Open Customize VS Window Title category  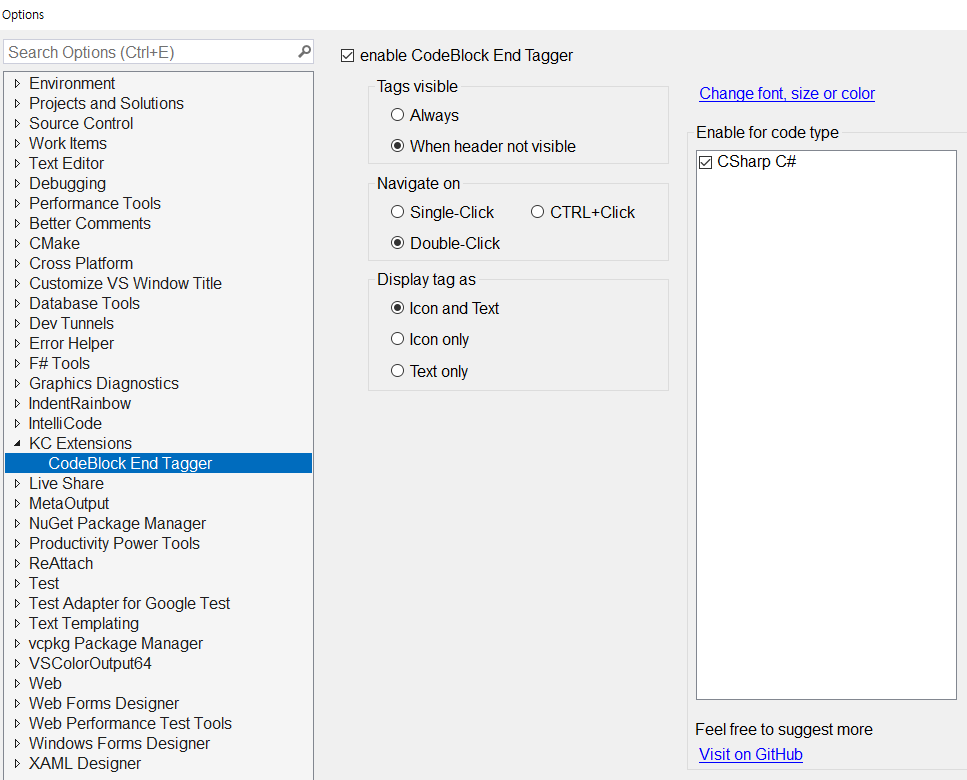pos(125,284)
